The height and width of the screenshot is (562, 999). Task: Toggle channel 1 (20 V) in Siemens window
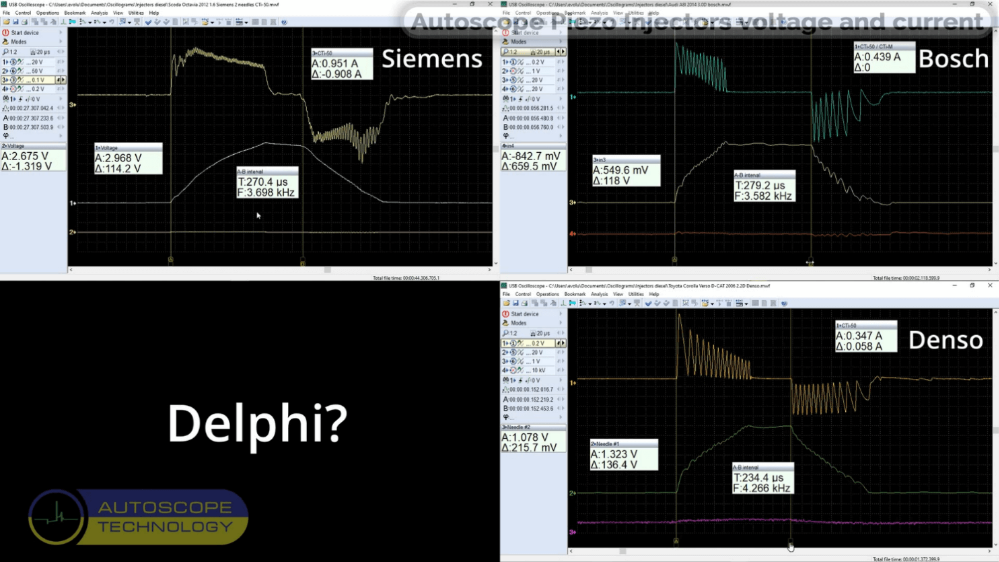[x=30, y=62]
